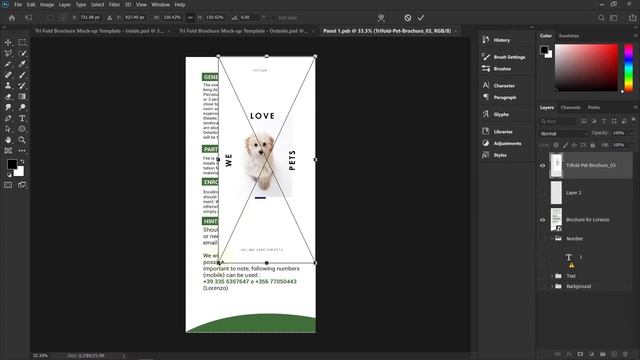
Task: Select the Eraser tool
Action: click(8, 96)
